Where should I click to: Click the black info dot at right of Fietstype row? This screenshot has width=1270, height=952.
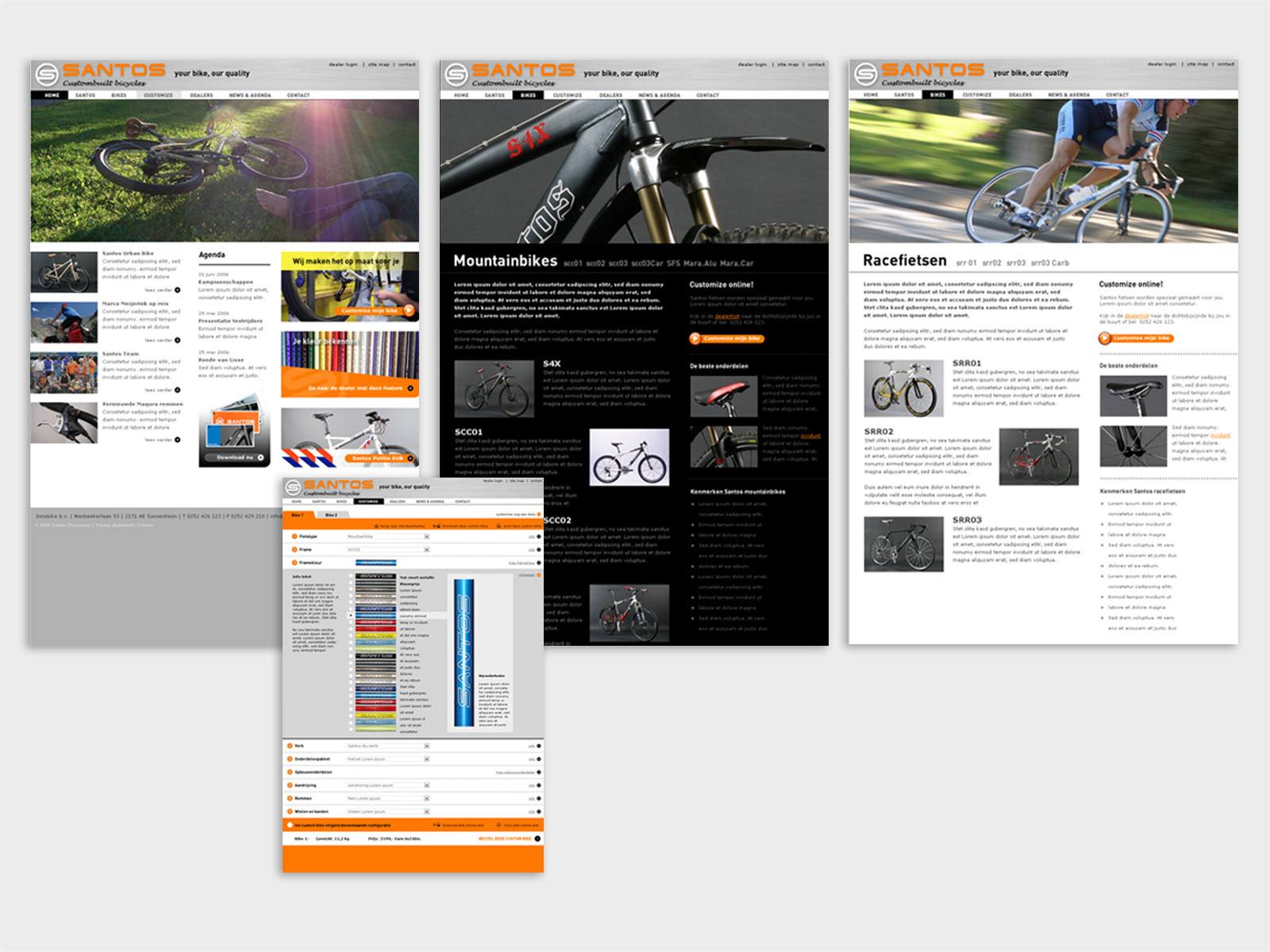539,536
